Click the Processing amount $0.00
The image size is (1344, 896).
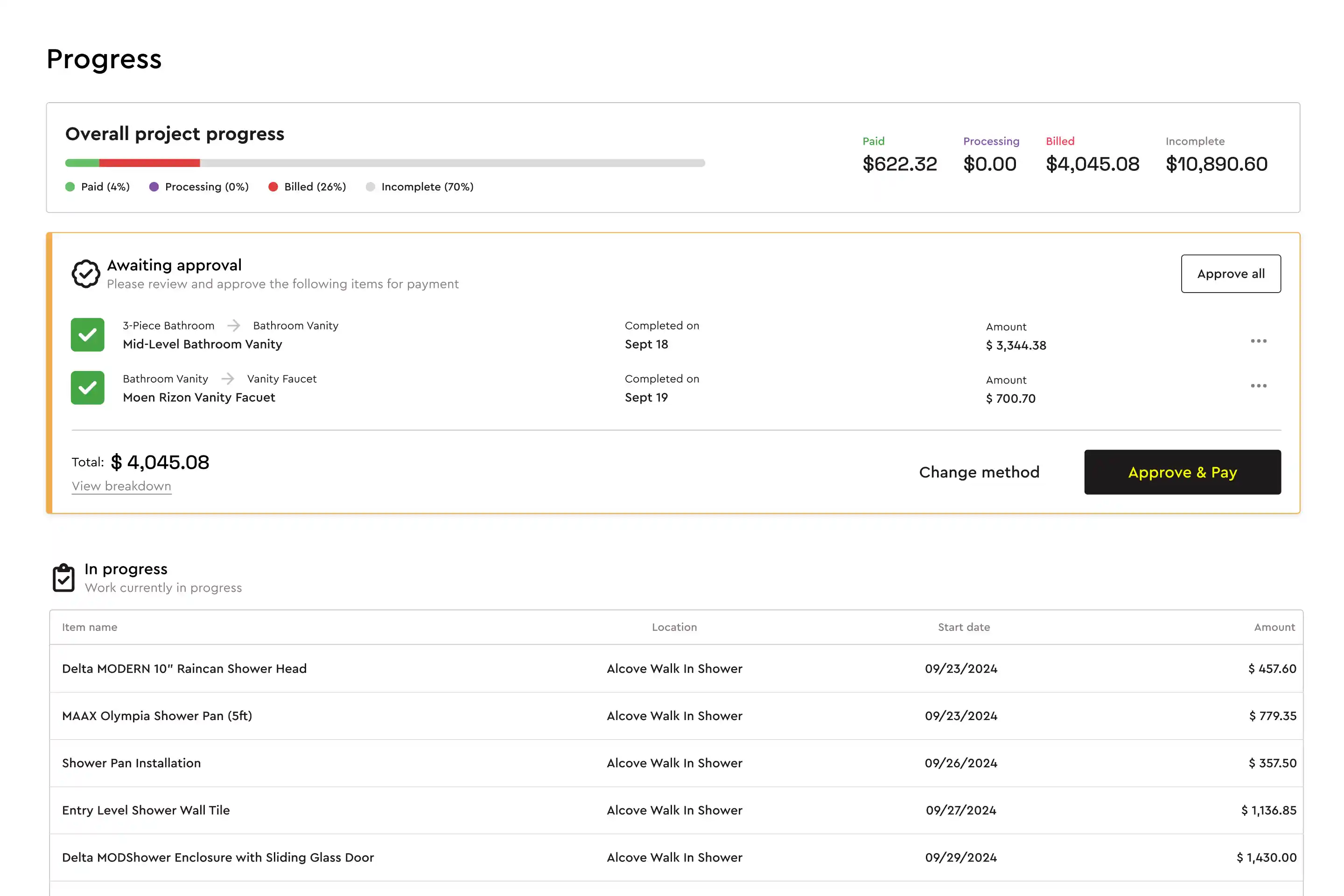point(990,165)
